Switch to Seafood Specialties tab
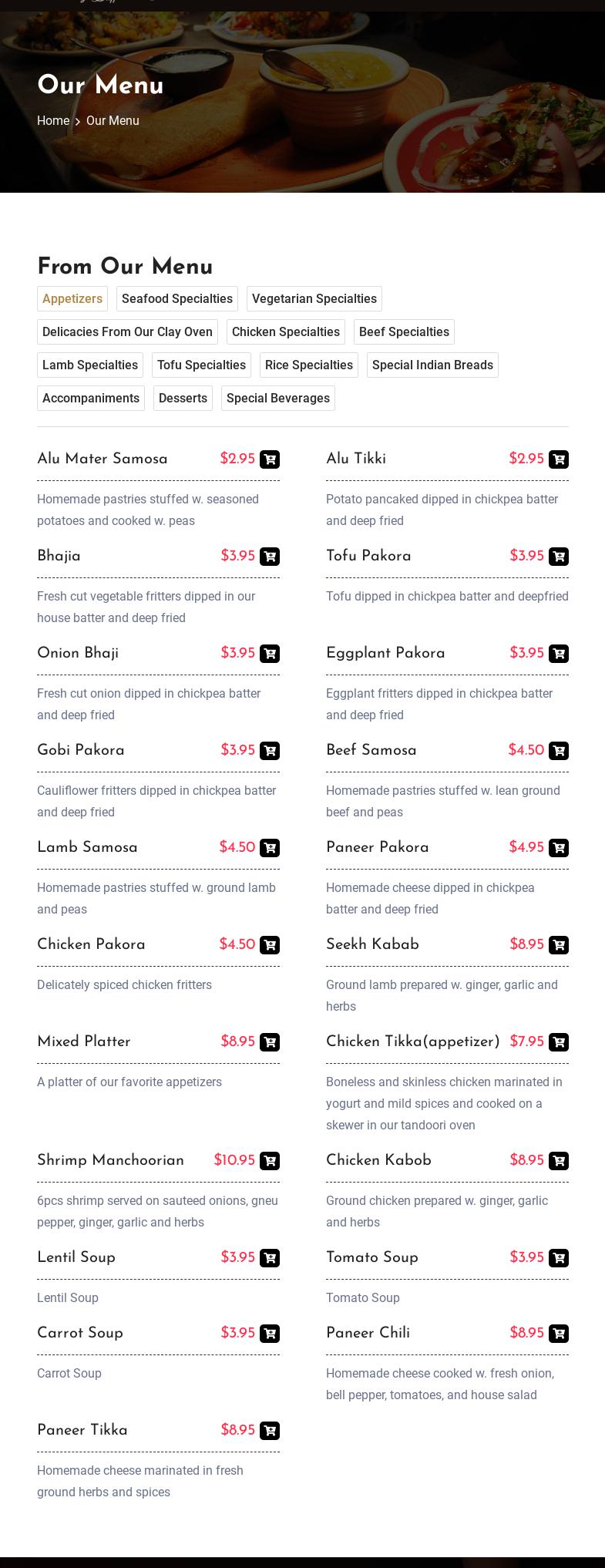 pos(177,299)
